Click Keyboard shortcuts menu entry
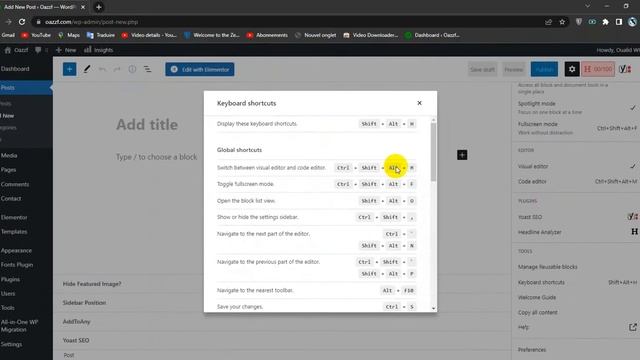 point(576,282)
